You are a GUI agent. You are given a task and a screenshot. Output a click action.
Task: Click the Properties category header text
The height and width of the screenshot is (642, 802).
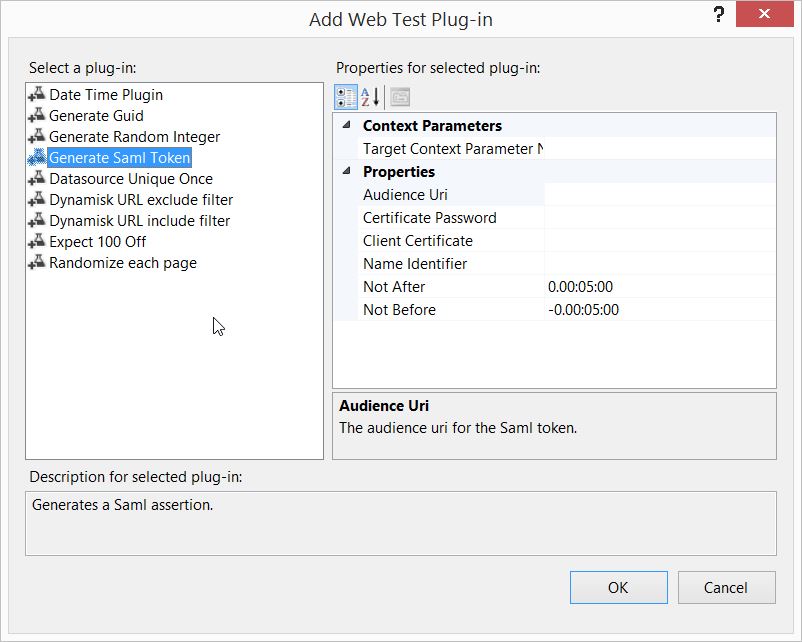click(x=399, y=171)
